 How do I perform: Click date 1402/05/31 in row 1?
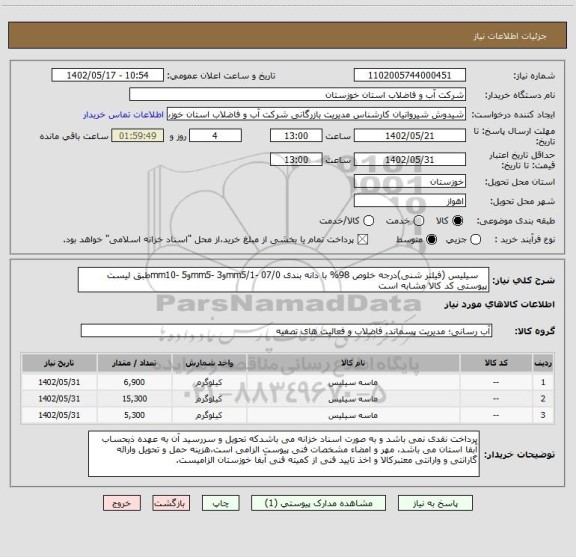[x=59, y=382]
